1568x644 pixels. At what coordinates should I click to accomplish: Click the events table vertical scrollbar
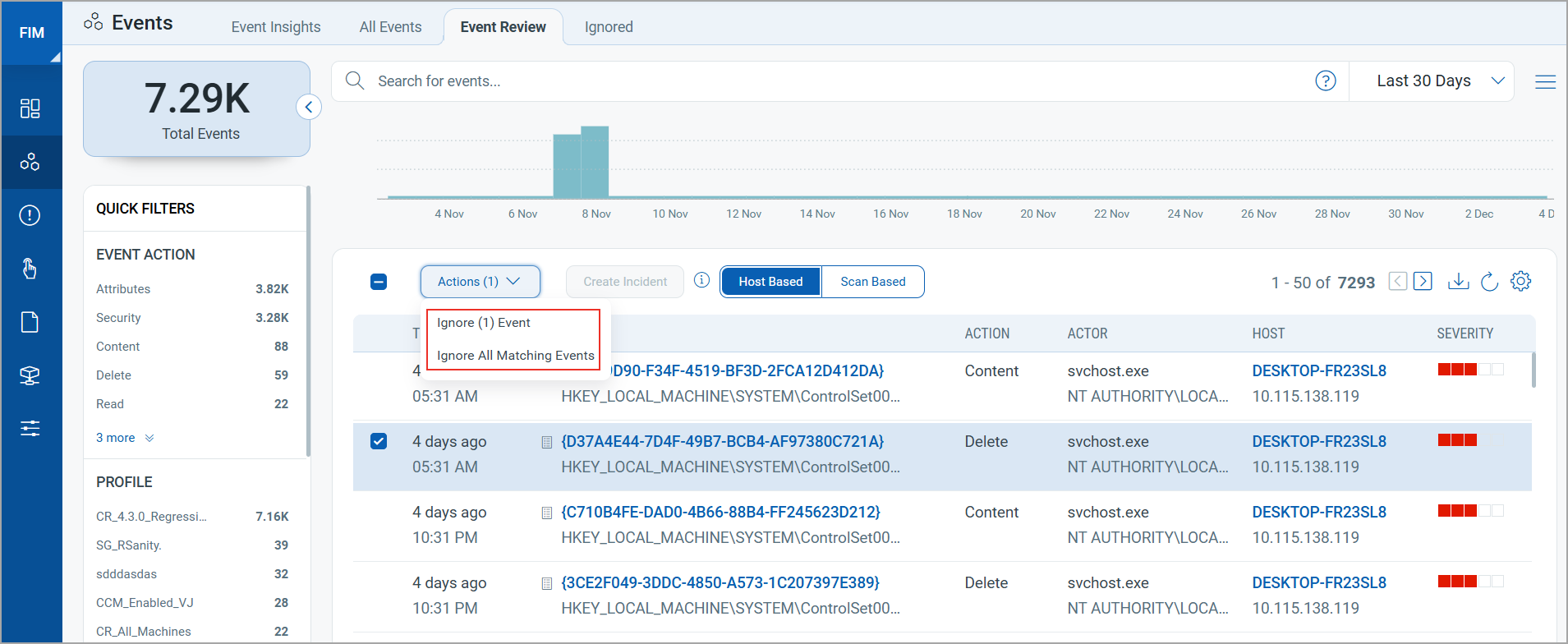pyautogui.click(x=1533, y=370)
